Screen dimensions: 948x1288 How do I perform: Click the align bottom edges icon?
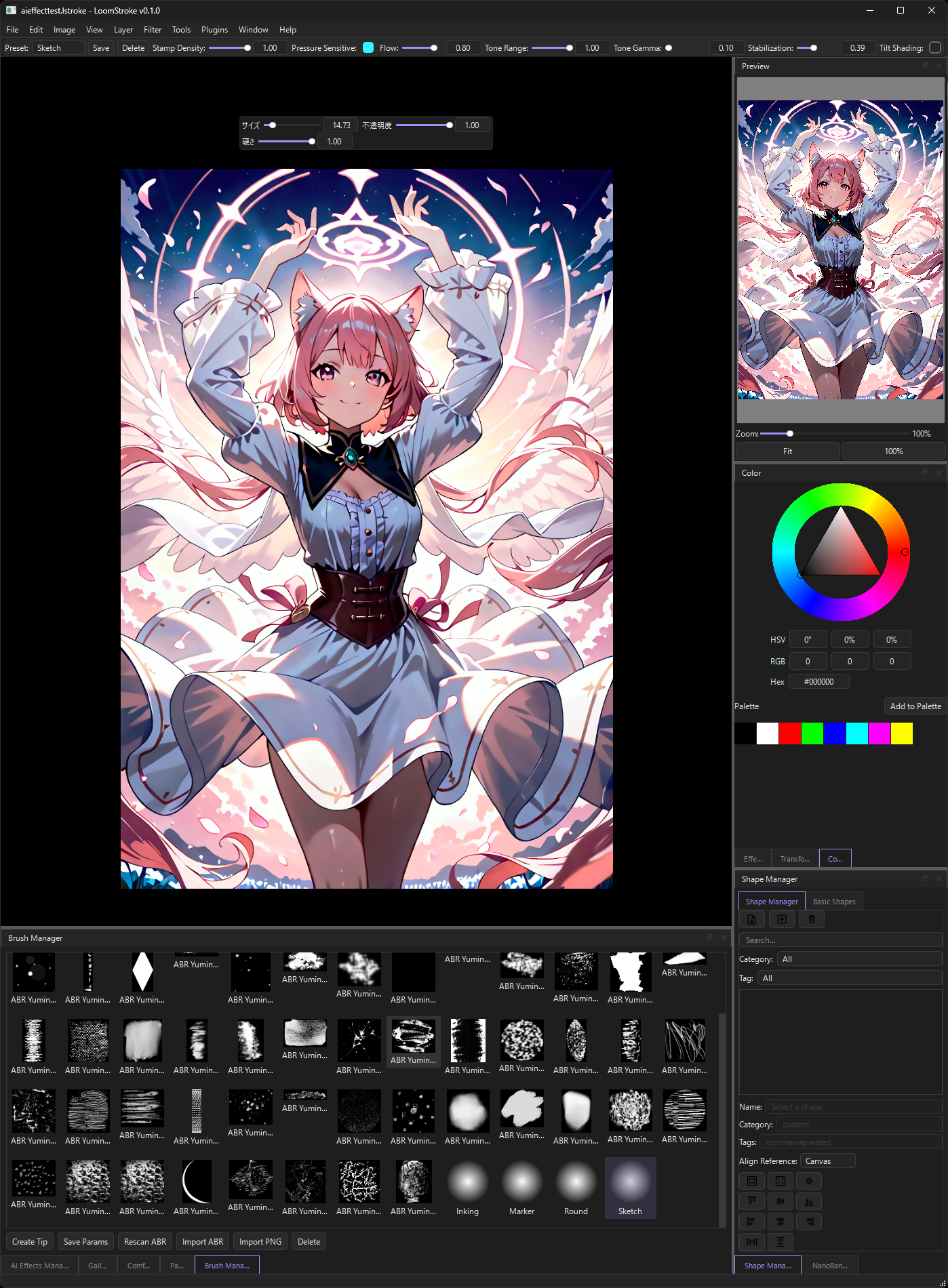point(809,1201)
